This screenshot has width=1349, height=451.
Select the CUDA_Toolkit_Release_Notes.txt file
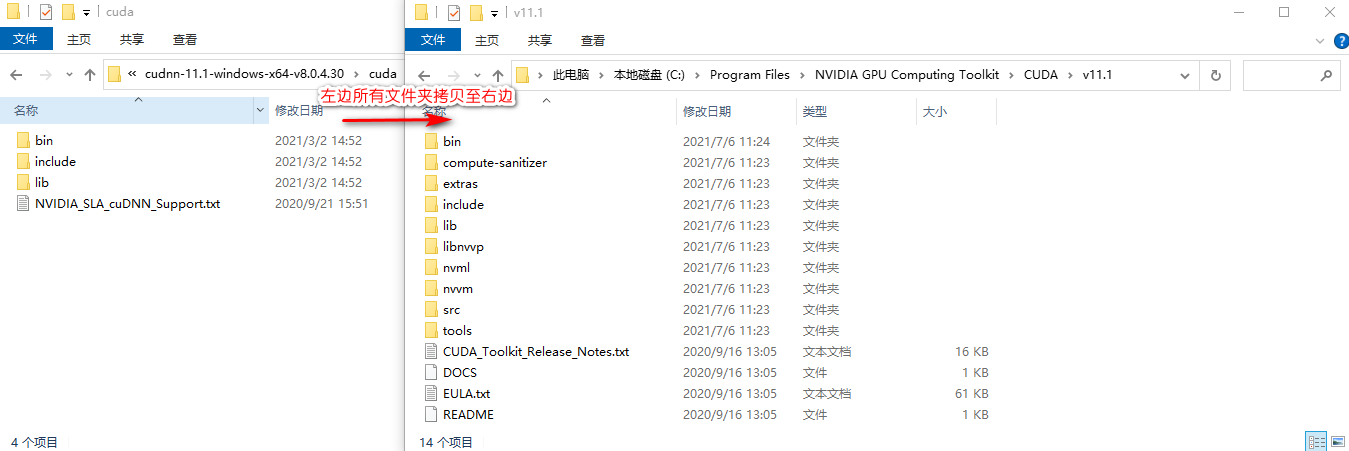coord(535,352)
